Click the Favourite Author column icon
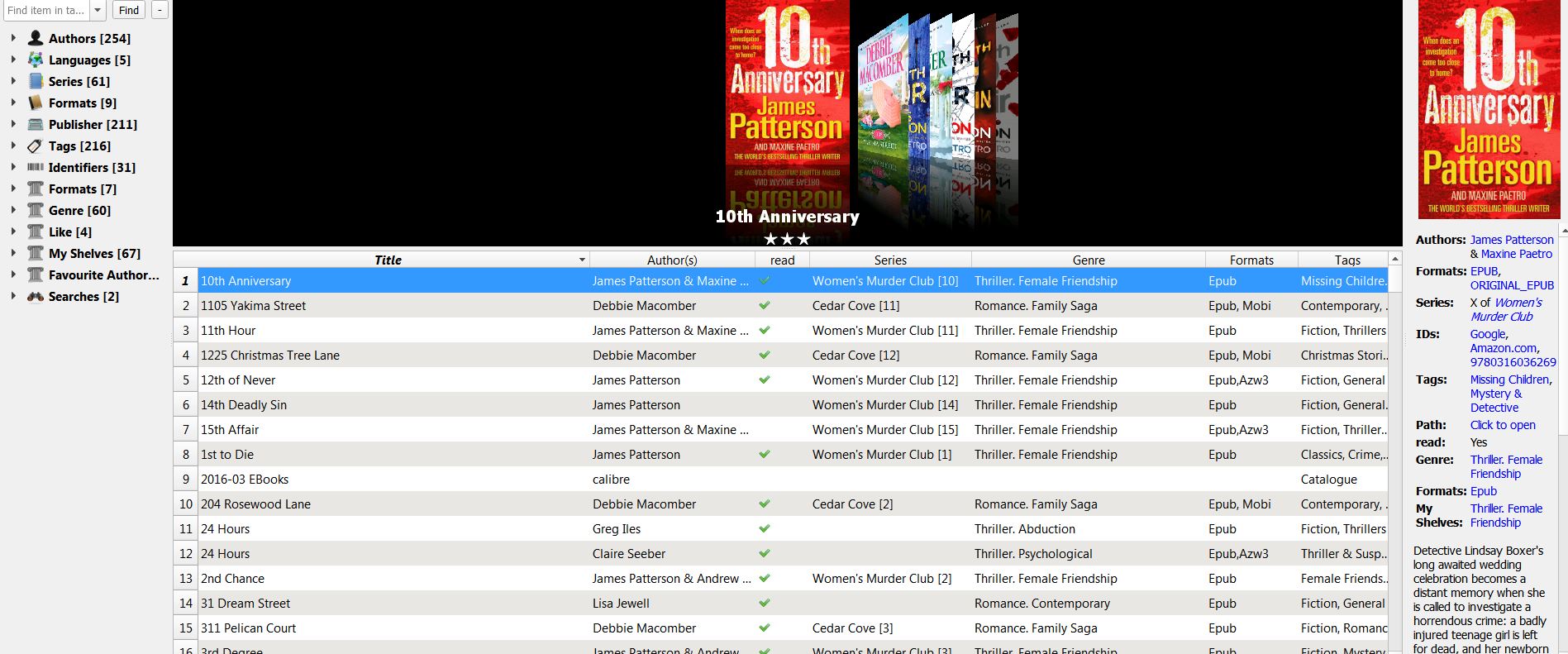Screen dimensions: 1568x654 click(x=36, y=274)
